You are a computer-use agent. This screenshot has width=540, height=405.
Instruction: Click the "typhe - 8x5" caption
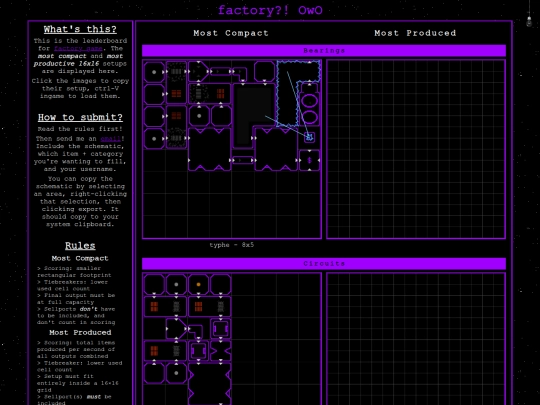(232, 245)
